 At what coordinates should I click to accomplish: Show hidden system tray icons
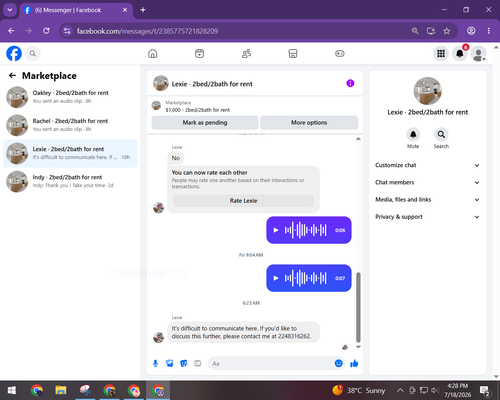(400, 390)
